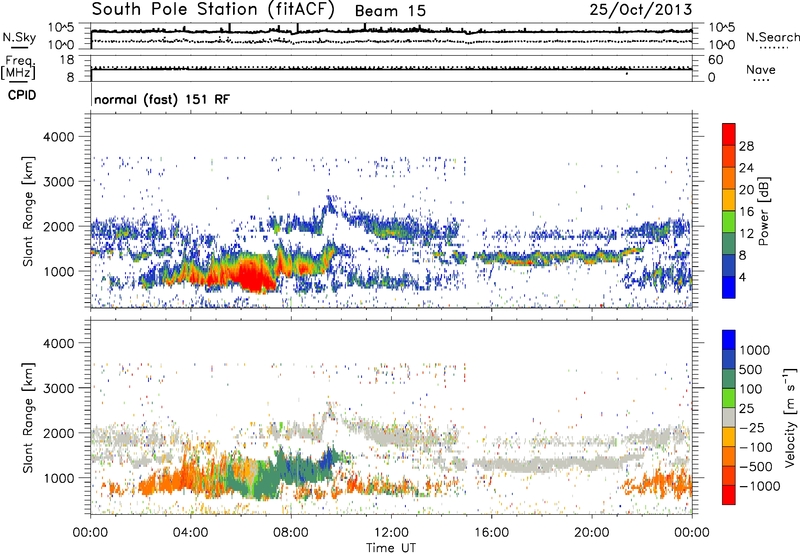
Task: Click the '20' Power colorbar tick label
Action: 746,190
